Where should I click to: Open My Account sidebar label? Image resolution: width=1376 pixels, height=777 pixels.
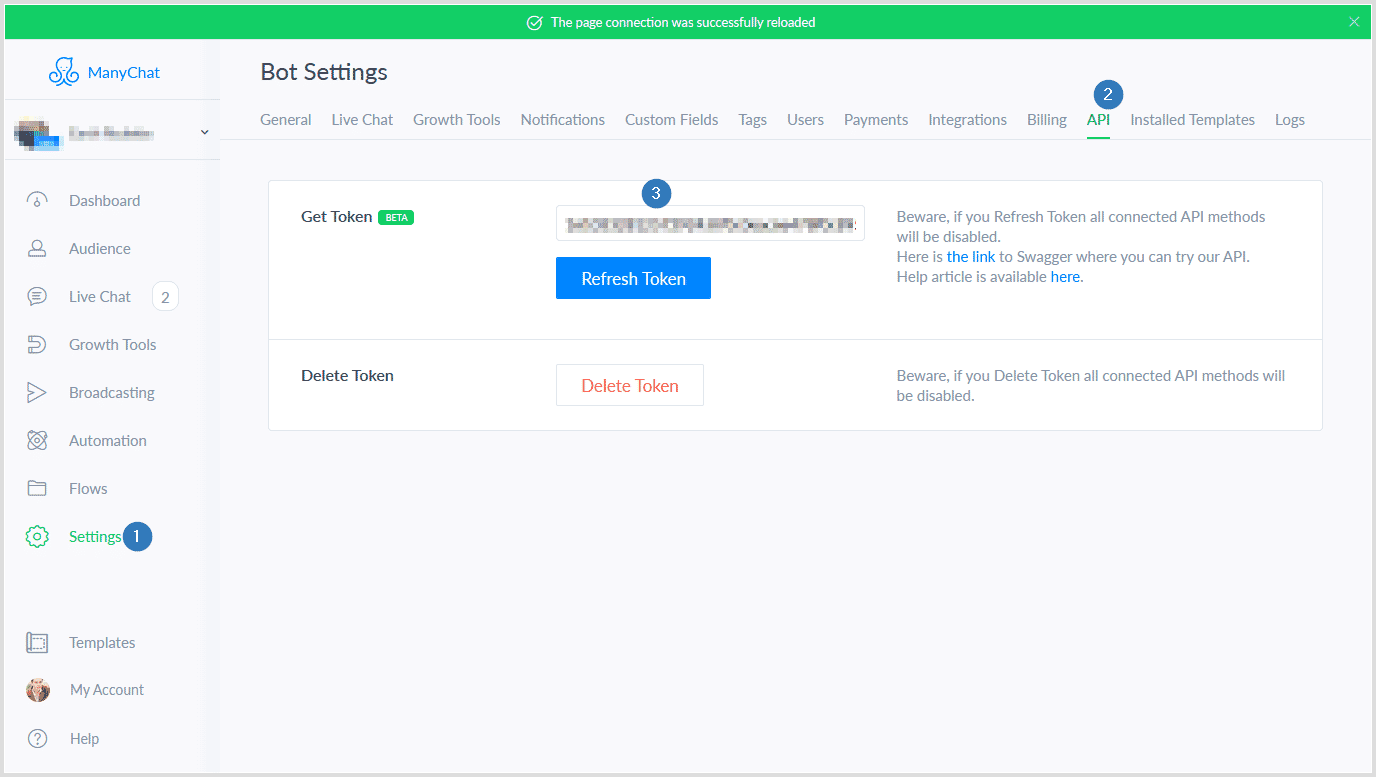click(107, 690)
